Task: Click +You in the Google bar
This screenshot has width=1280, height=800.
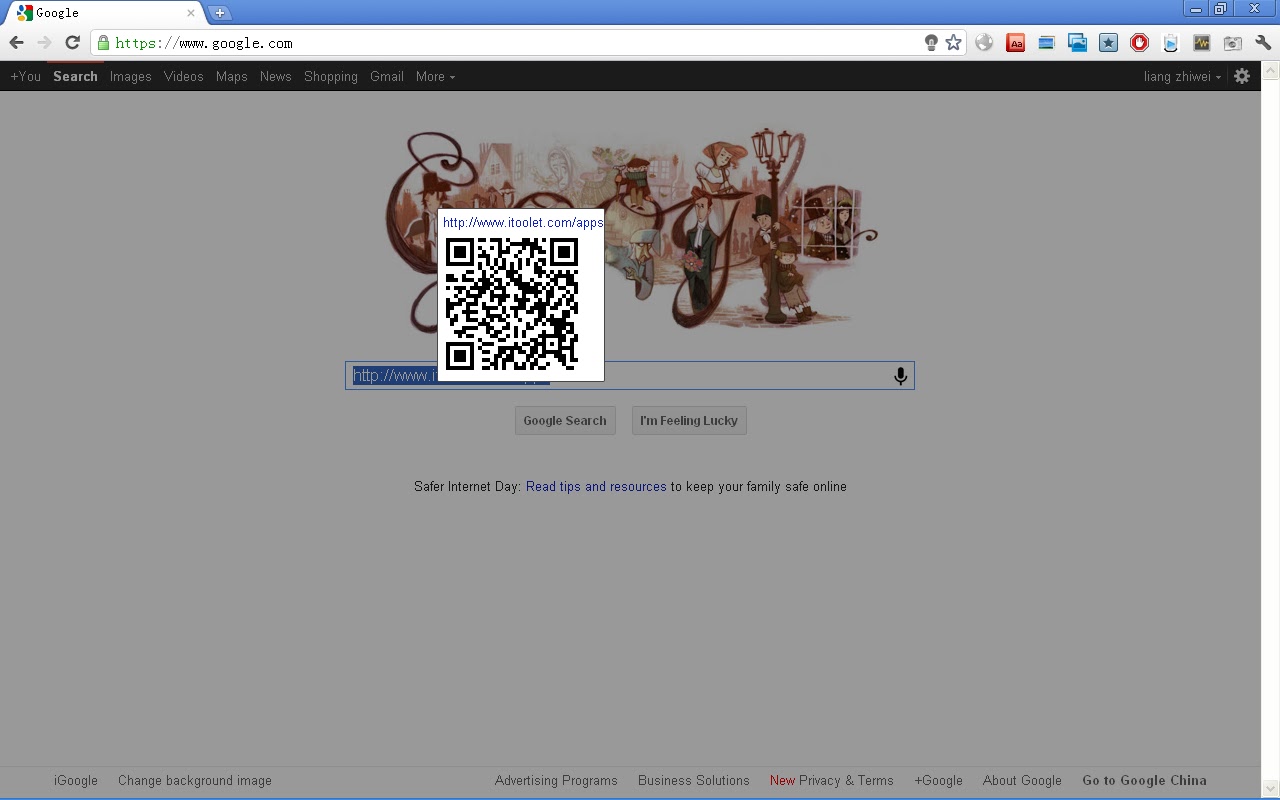Action: tap(26, 76)
